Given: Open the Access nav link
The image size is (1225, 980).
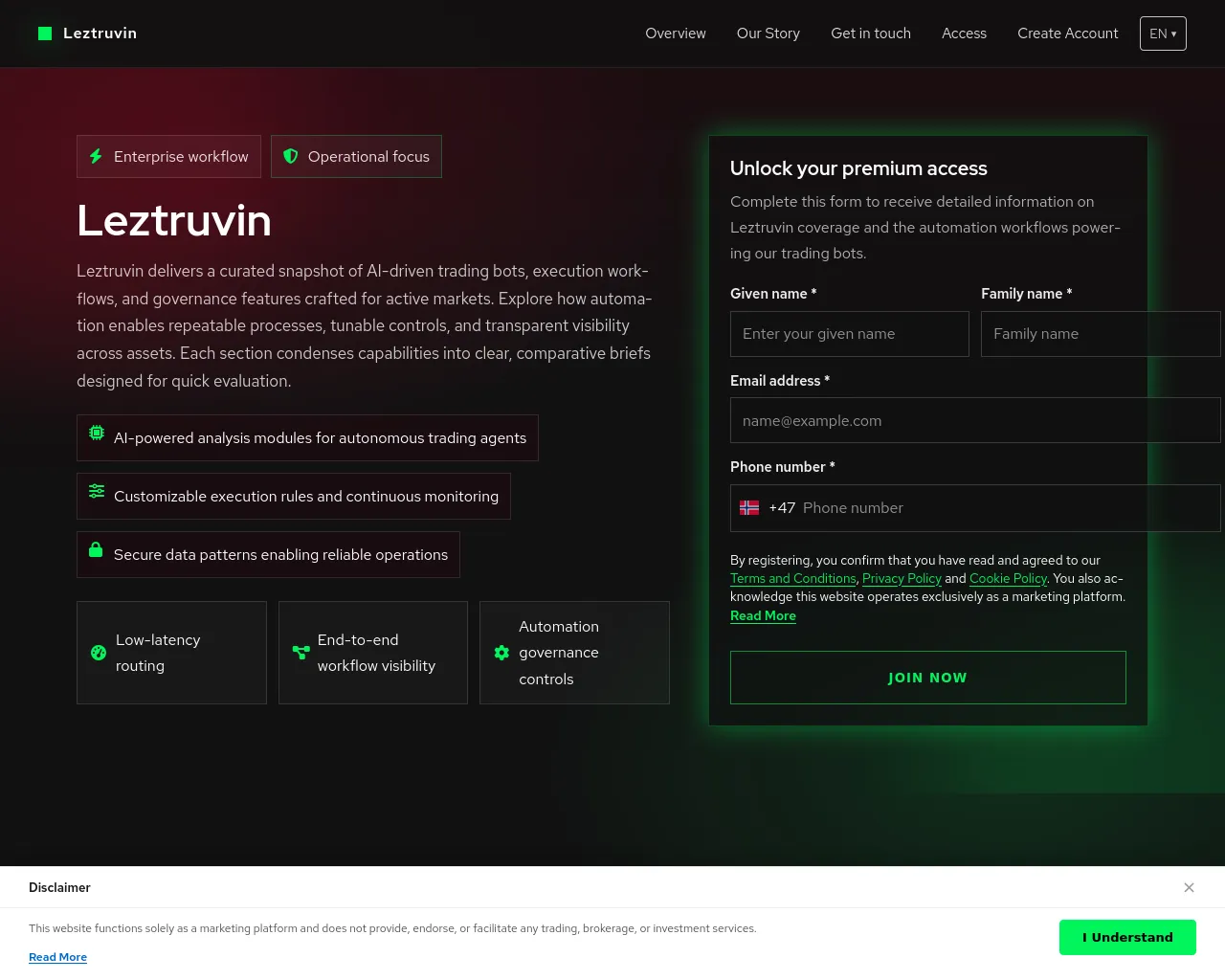Looking at the screenshot, I should click(x=964, y=33).
